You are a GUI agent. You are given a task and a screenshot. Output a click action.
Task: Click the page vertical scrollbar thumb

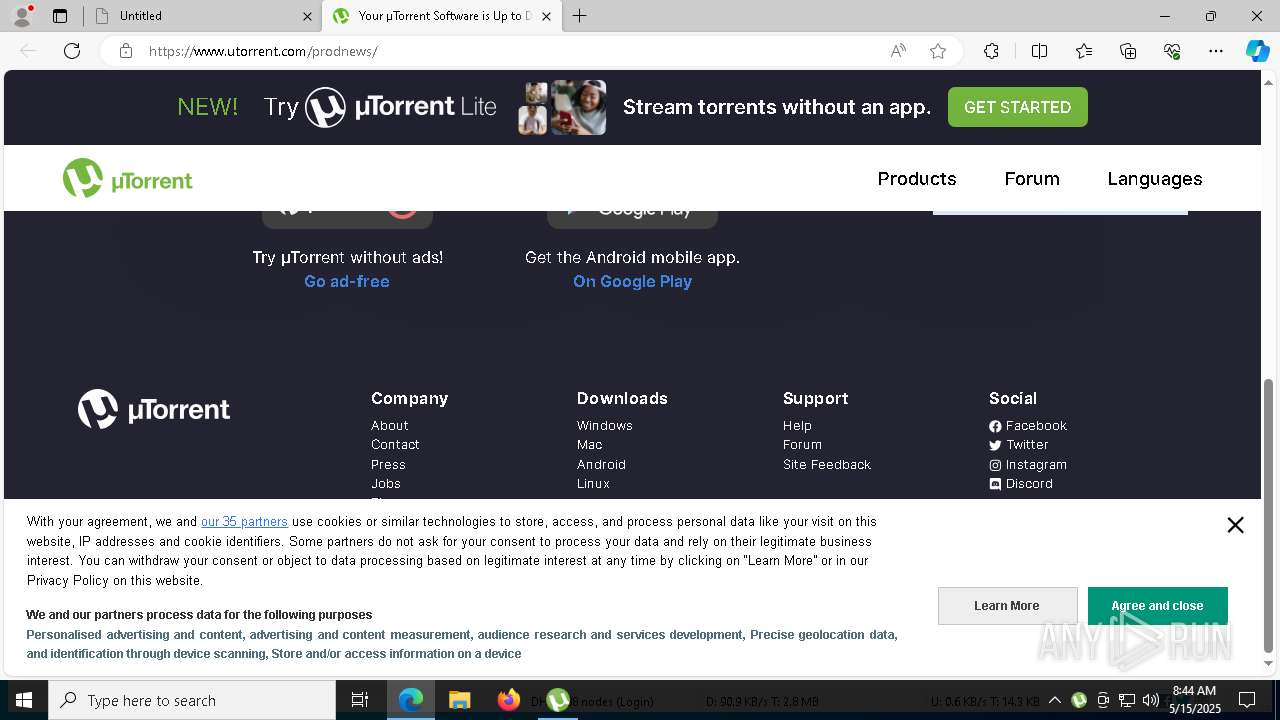tap(1269, 515)
